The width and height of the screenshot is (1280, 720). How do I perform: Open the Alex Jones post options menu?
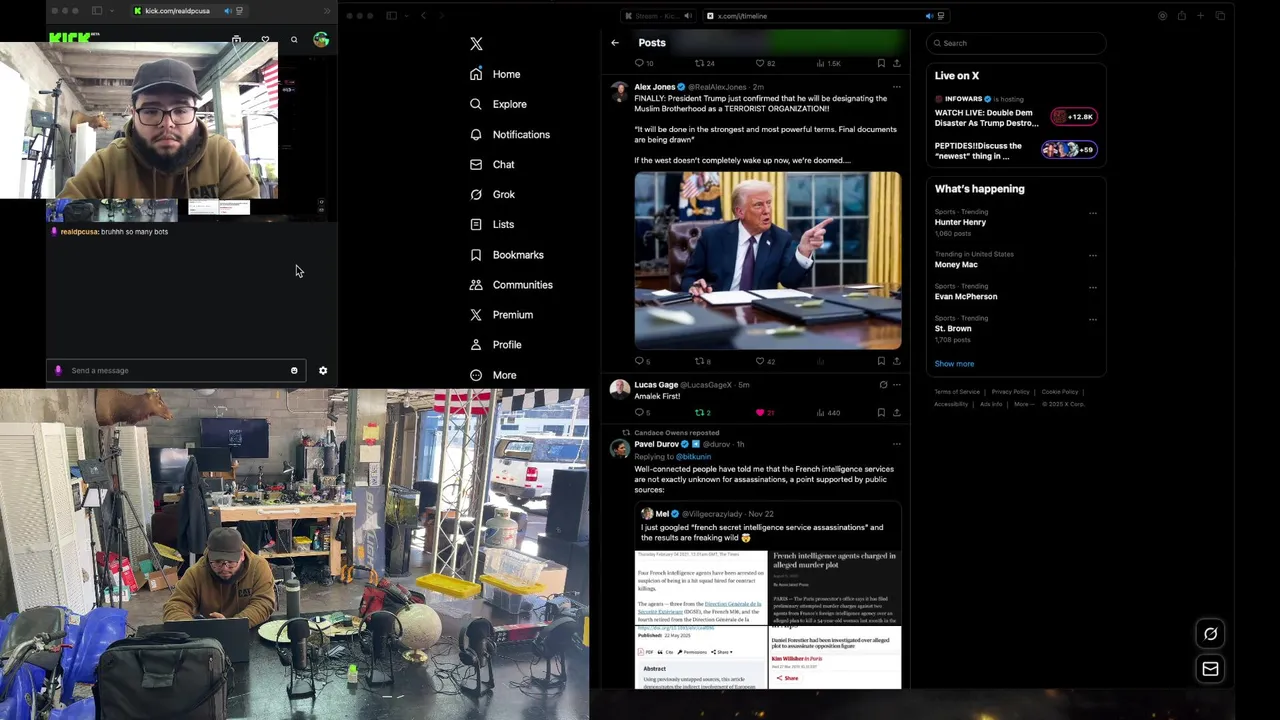click(896, 87)
